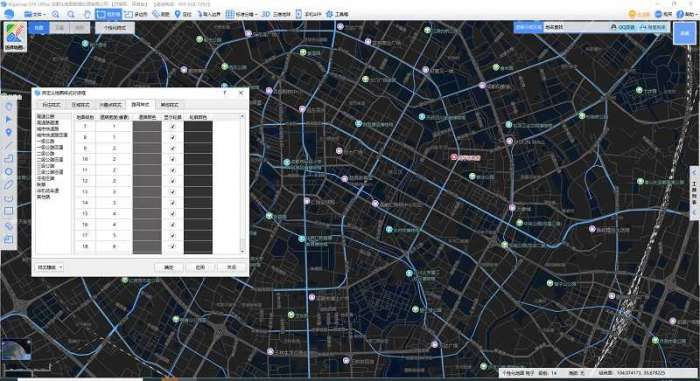The image size is (700, 381).
Task: Open the toolbox gear icon
Action: pos(329,14)
